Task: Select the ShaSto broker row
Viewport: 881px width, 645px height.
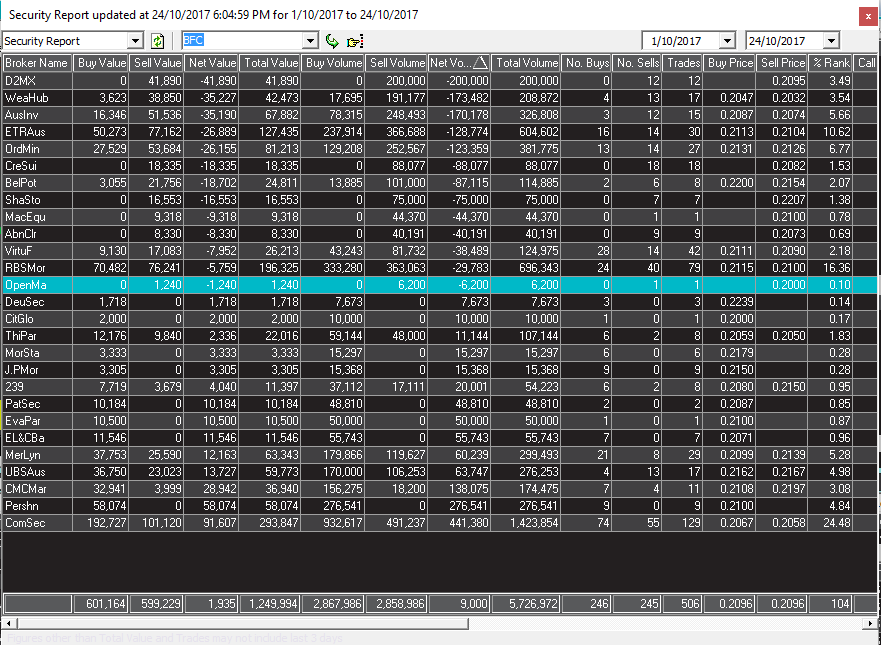Action: pos(439,199)
